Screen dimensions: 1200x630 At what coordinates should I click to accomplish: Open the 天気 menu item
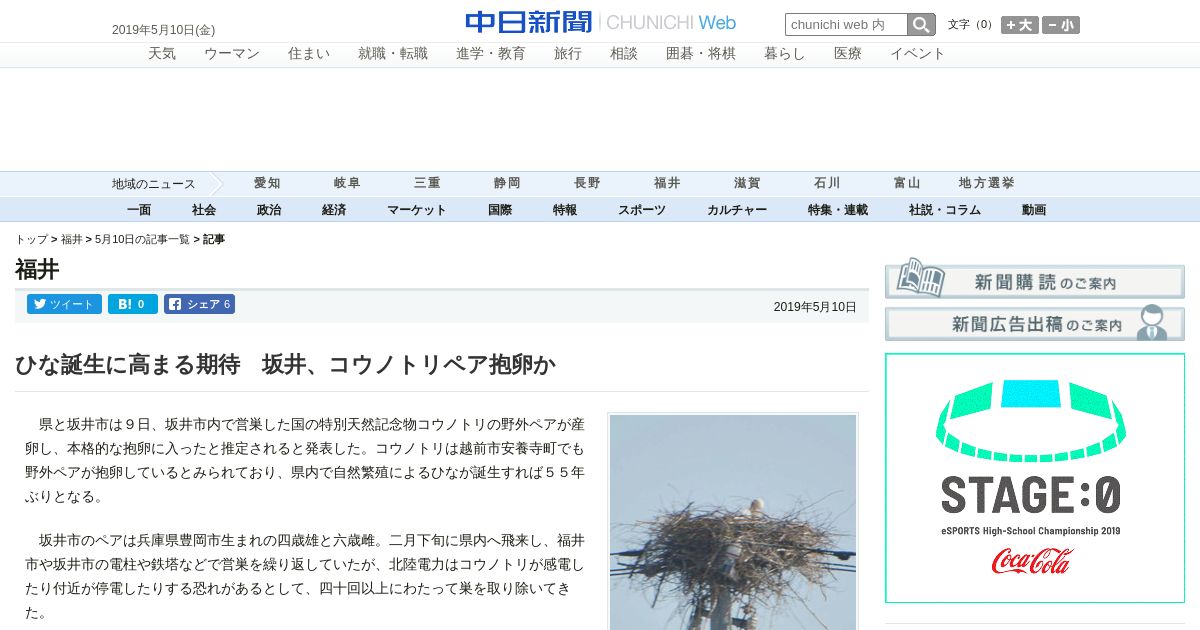[162, 54]
